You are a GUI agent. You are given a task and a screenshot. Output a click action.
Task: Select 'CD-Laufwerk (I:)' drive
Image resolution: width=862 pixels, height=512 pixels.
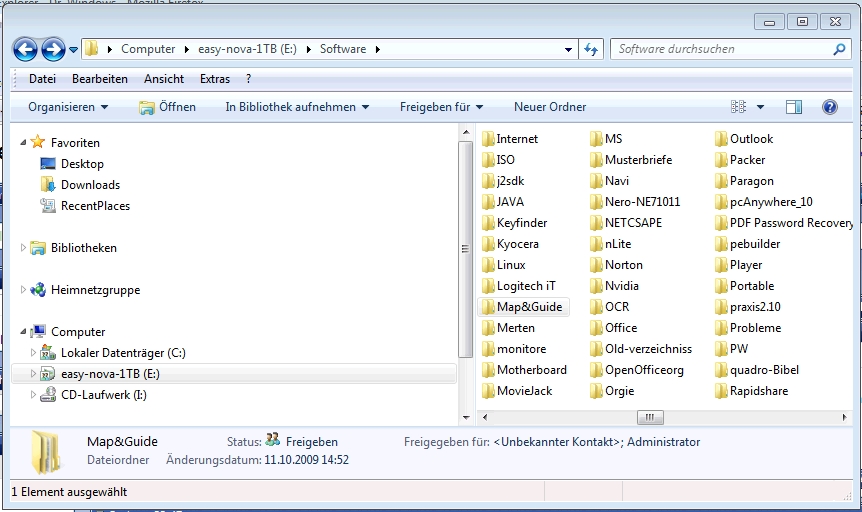(x=103, y=394)
